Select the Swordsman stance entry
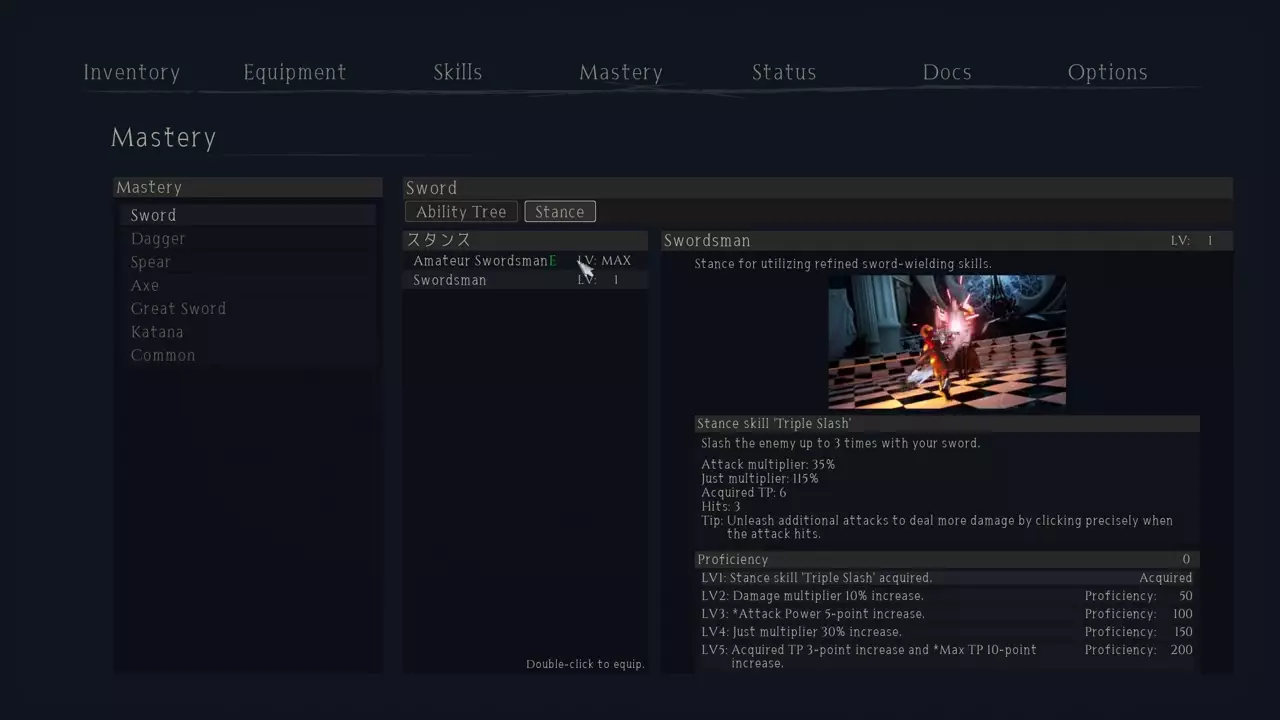Image resolution: width=1280 pixels, height=720 pixels. point(526,280)
